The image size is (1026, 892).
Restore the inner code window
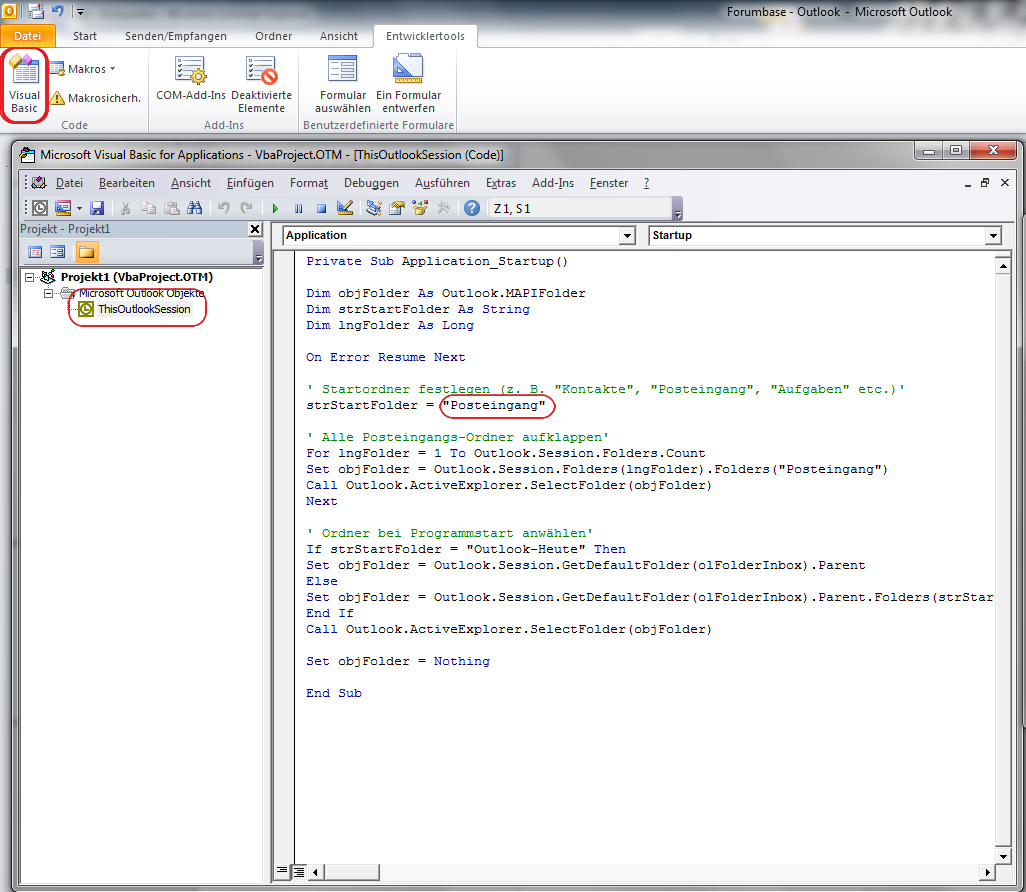pos(985,183)
